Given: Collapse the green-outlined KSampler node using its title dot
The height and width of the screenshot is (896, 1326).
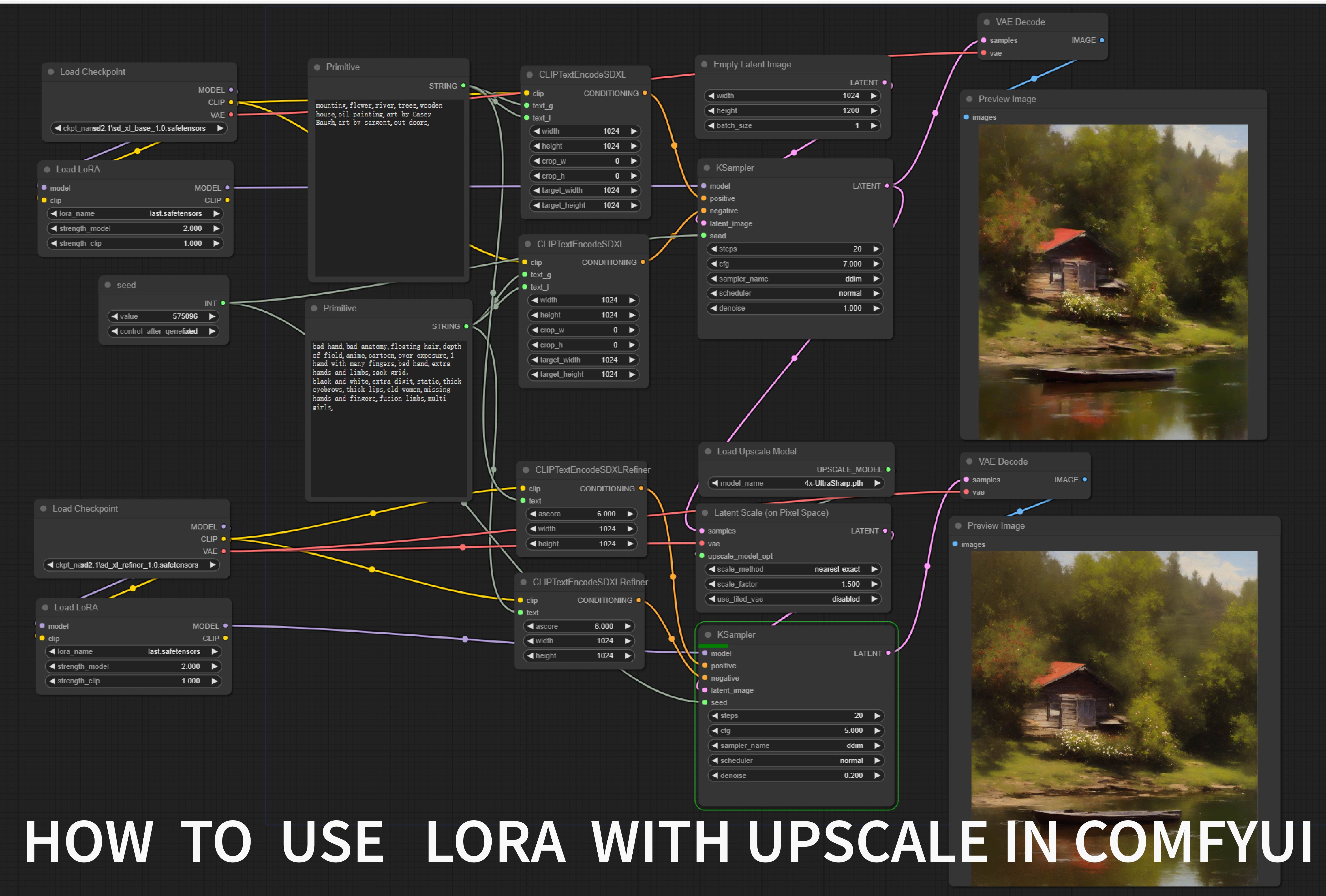Looking at the screenshot, I should pyautogui.click(x=708, y=635).
